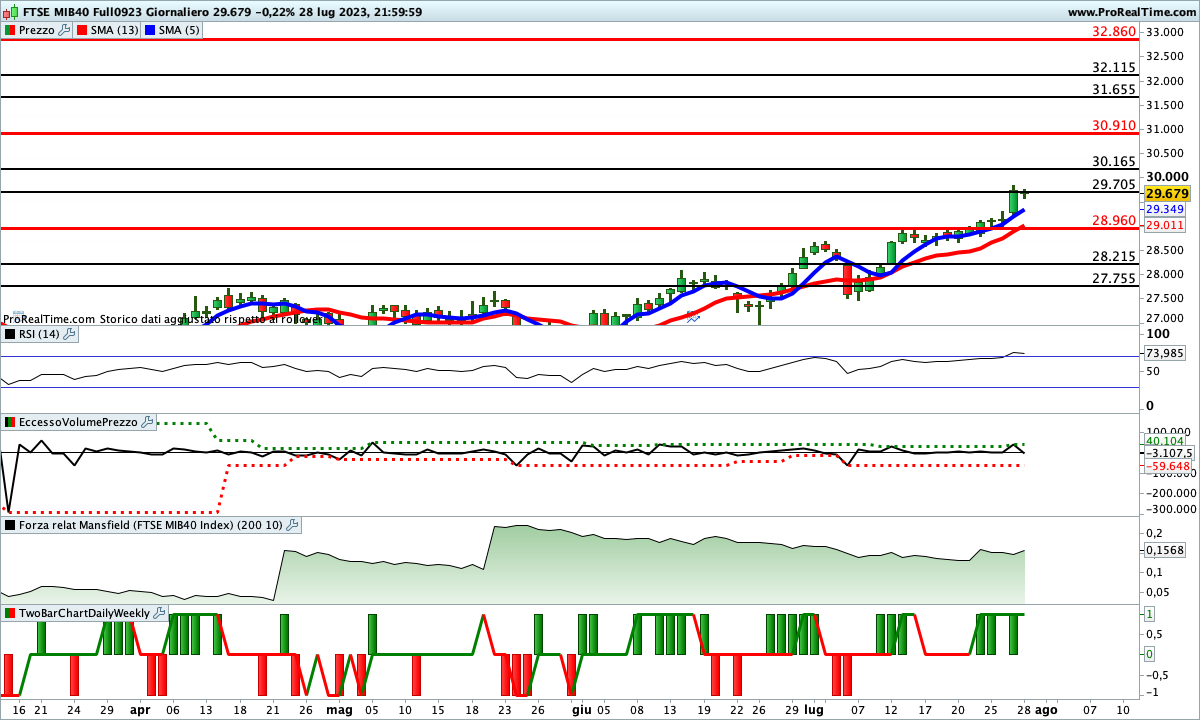Select the RSI (14) panel label
The image size is (1200, 720).
(x=40, y=334)
